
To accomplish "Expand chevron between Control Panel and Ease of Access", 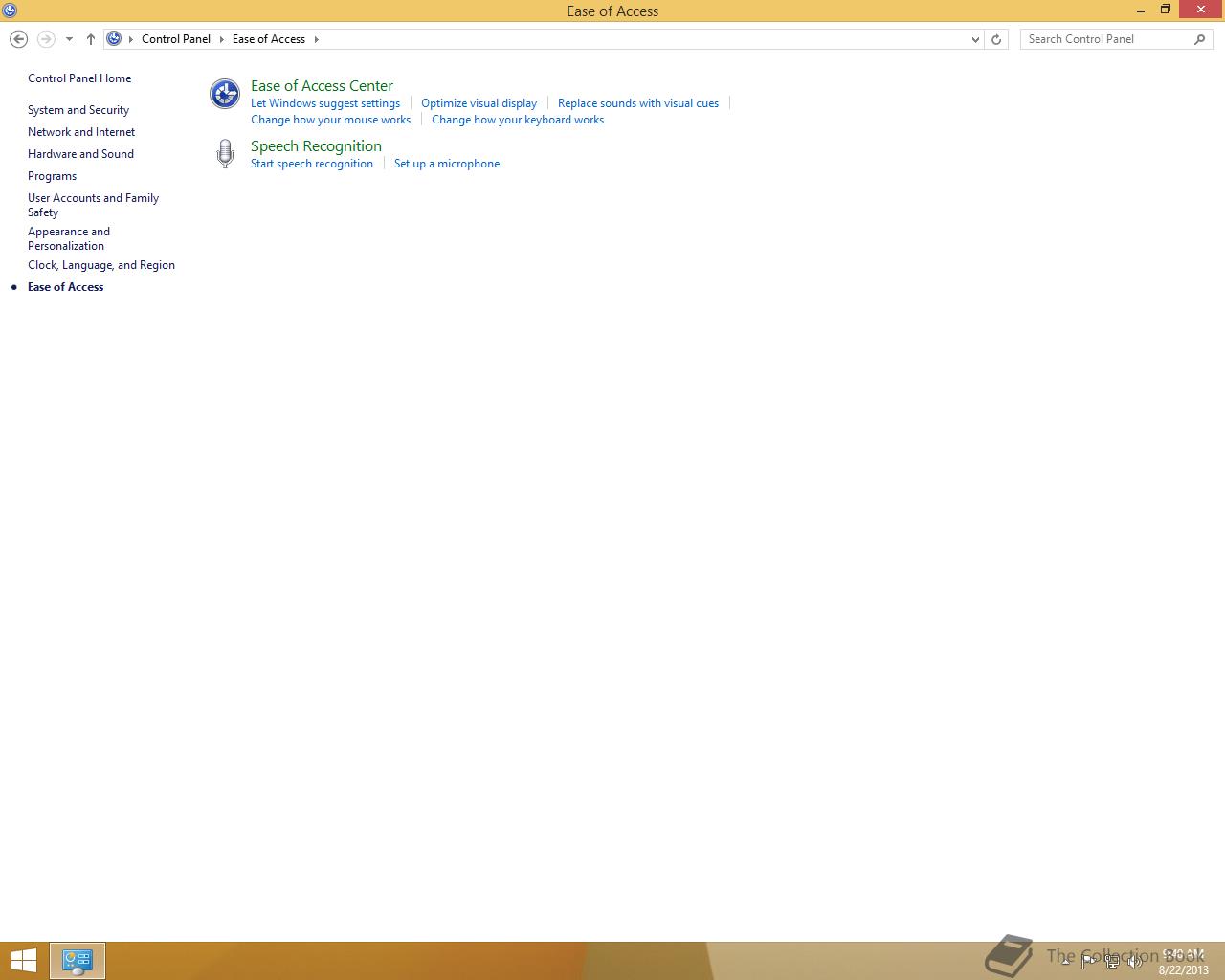I will tap(222, 39).
